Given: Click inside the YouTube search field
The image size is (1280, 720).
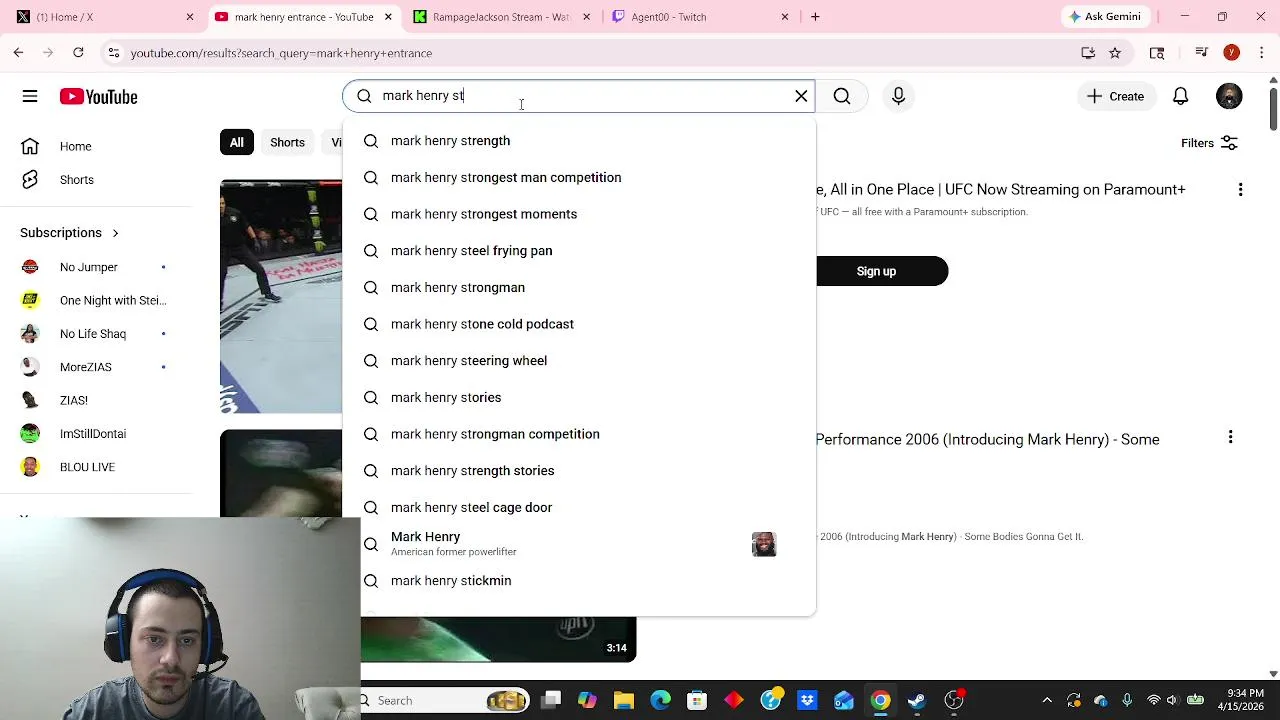Looking at the screenshot, I should coord(580,96).
